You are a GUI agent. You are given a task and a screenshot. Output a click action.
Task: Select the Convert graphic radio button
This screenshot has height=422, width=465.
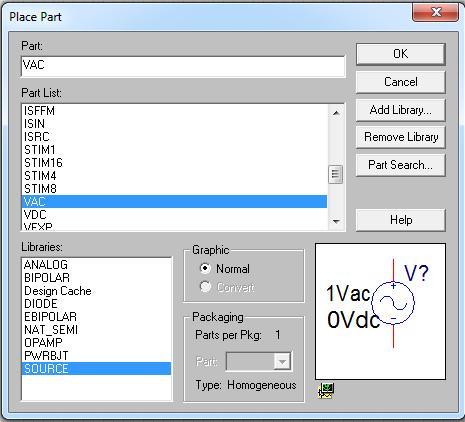pos(205,287)
